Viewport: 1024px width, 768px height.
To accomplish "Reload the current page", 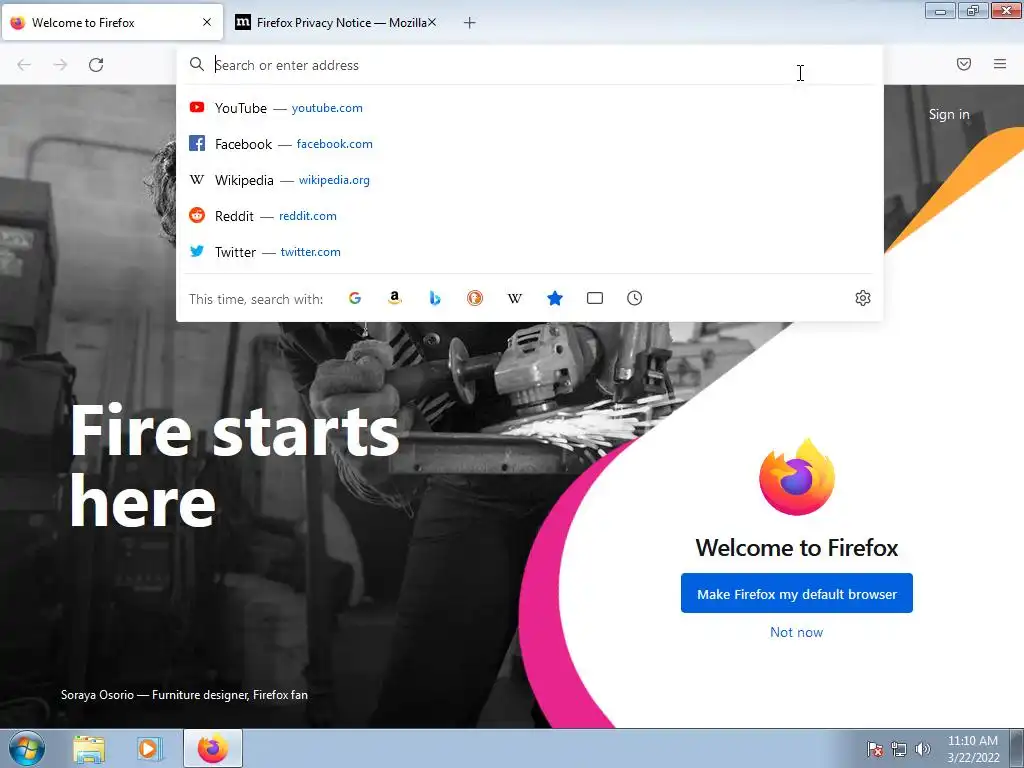I will coord(96,65).
